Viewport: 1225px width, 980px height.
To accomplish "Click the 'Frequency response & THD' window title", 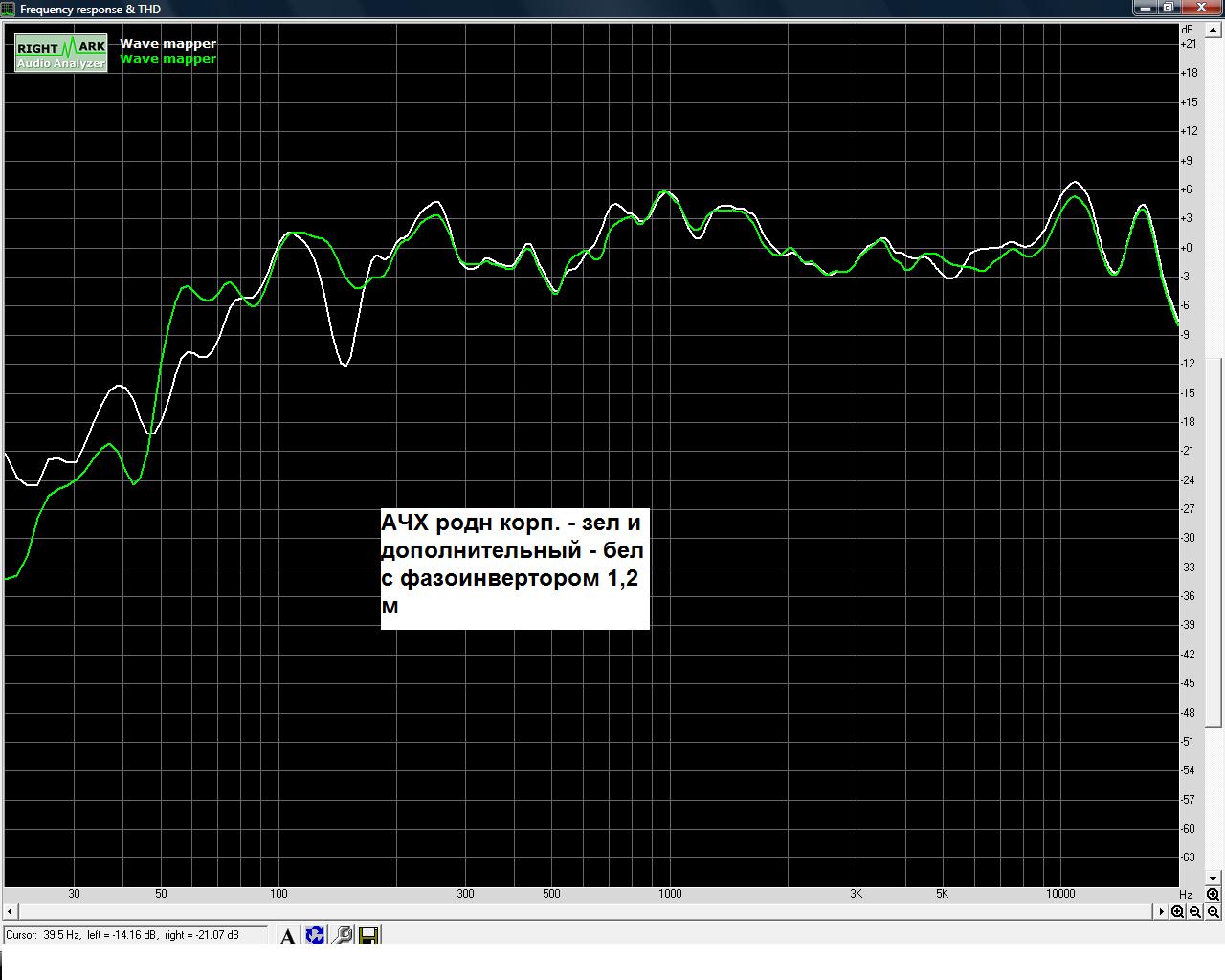I will point(90,9).
